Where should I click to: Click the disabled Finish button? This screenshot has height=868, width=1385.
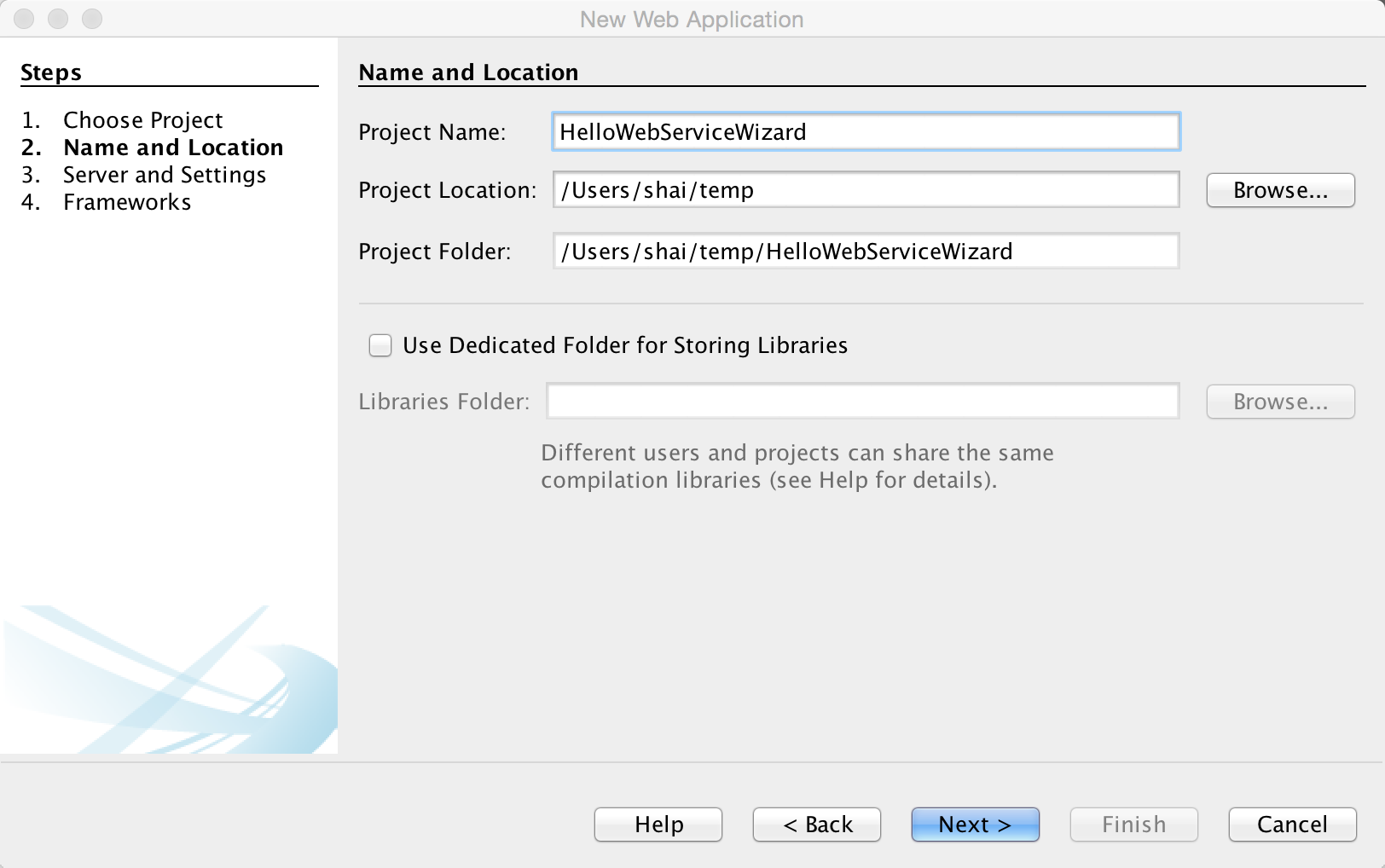(x=1133, y=825)
